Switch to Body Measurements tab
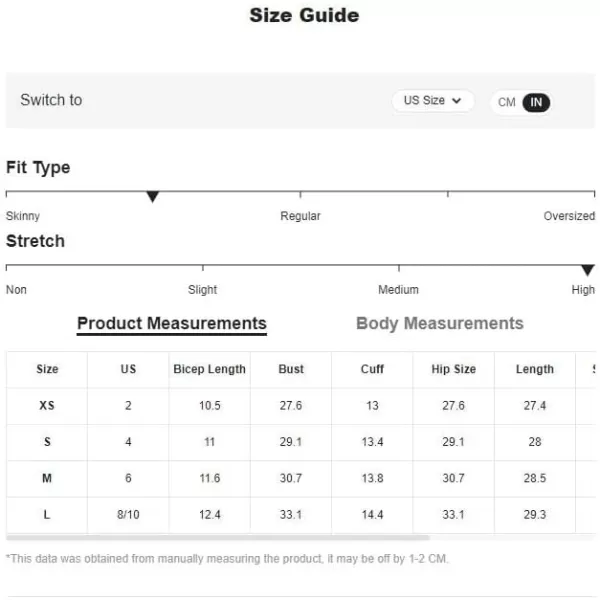 coord(439,323)
